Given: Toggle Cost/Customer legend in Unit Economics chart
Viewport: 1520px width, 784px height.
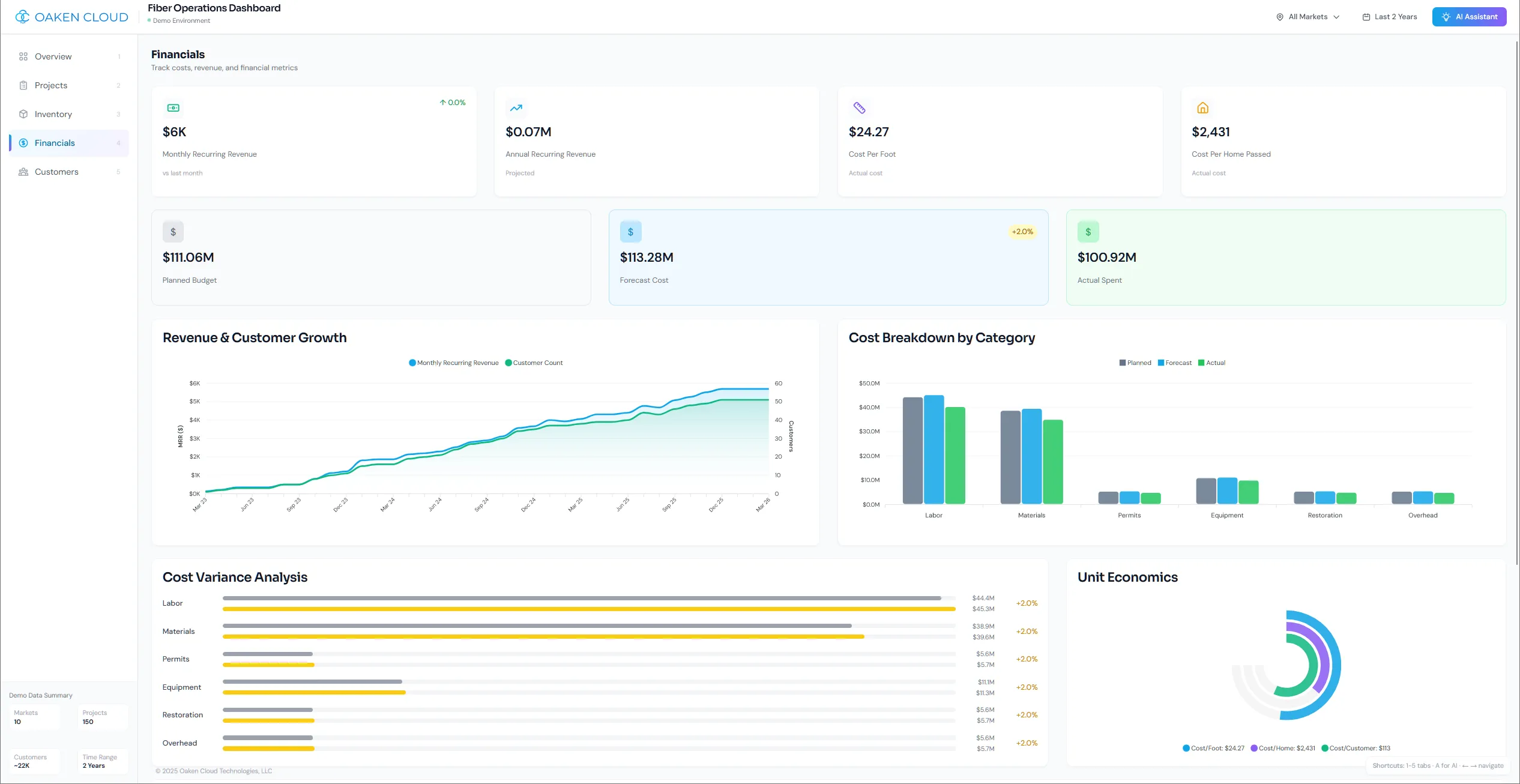Looking at the screenshot, I should pos(1356,748).
